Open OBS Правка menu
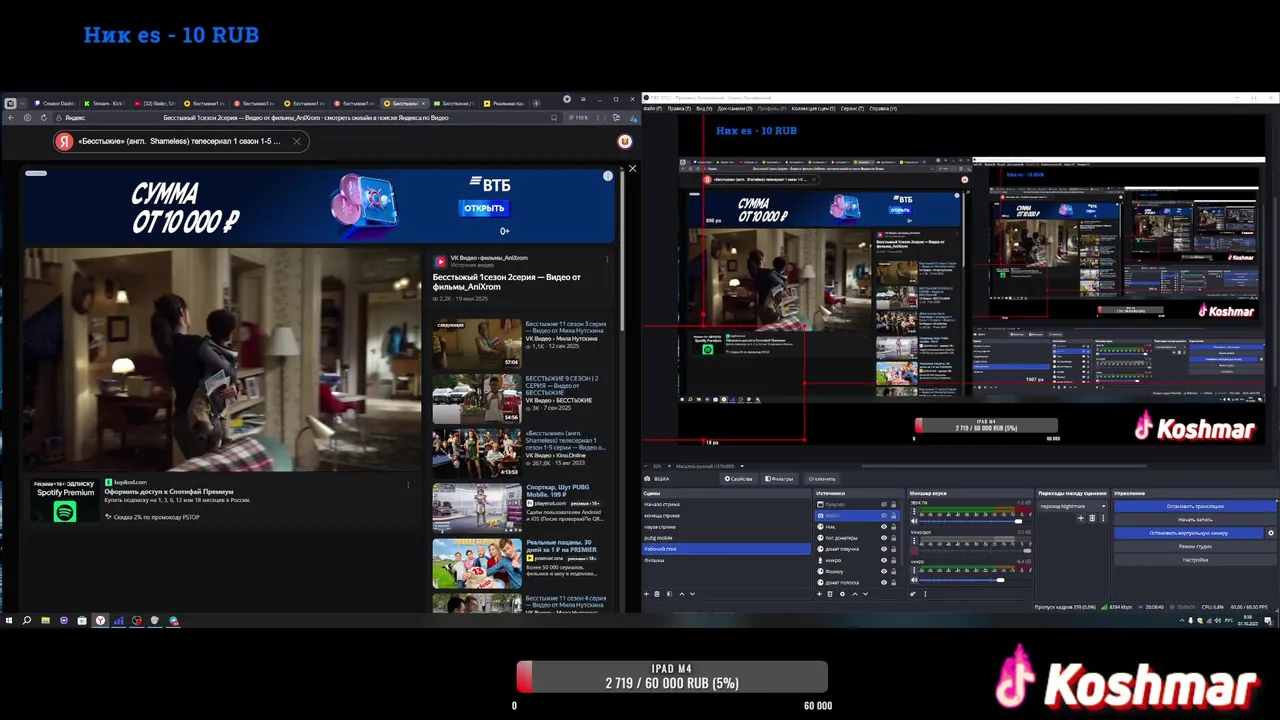The image size is (1280, 720). pyautogui.click(x=678, y=108)
